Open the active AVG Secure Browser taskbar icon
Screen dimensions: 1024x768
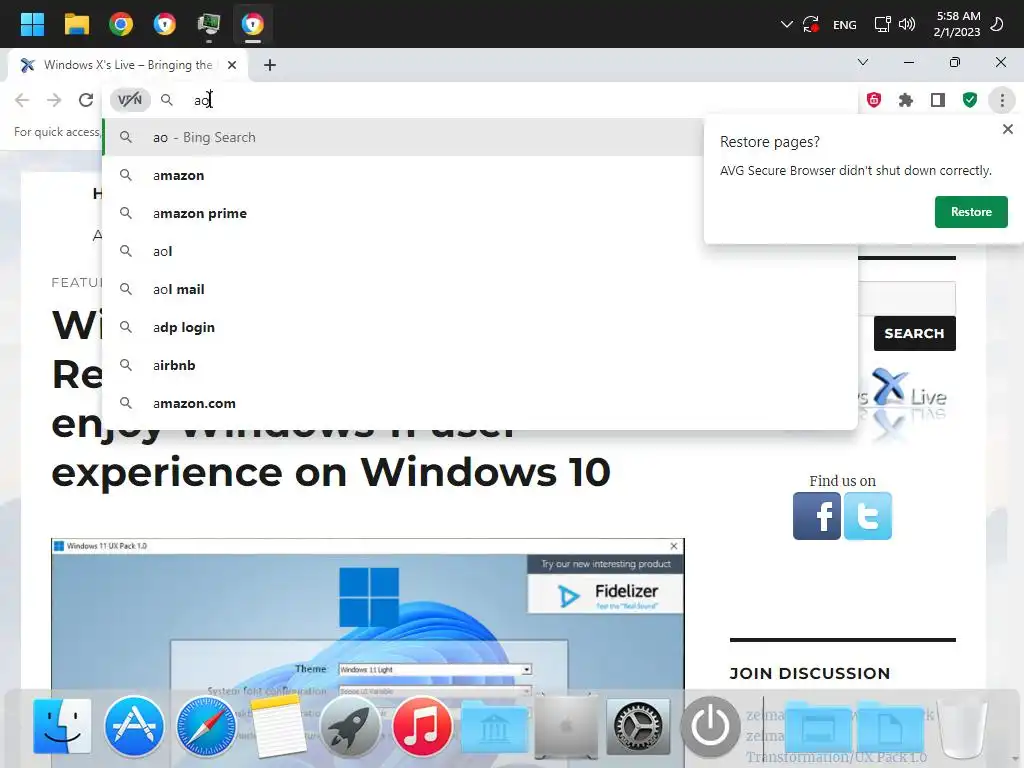253,24
